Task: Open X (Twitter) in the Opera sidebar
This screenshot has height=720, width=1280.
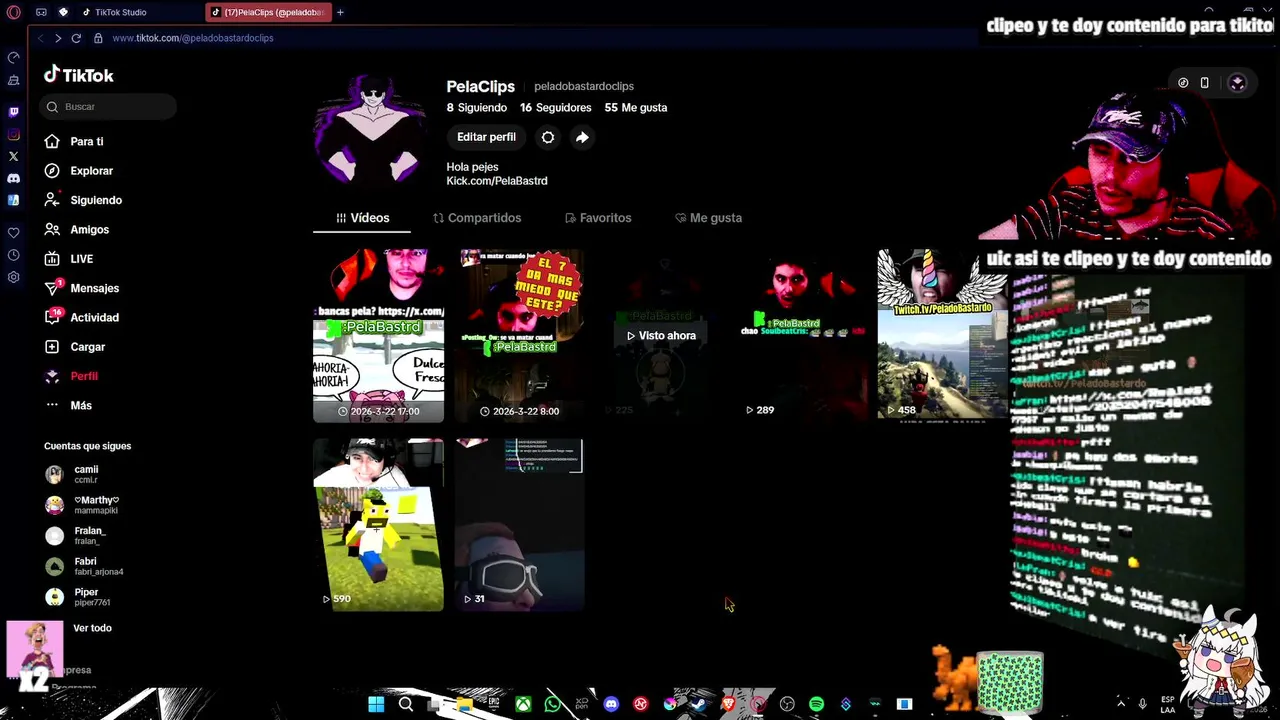Action: 13,156
